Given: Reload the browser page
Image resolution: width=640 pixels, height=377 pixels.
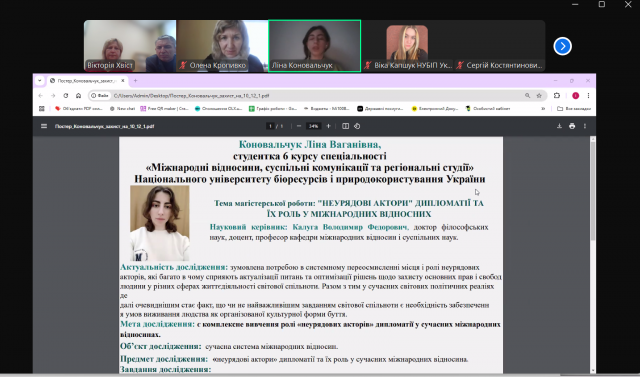Looking at the screenshot, I should click(x=66, y=95).
